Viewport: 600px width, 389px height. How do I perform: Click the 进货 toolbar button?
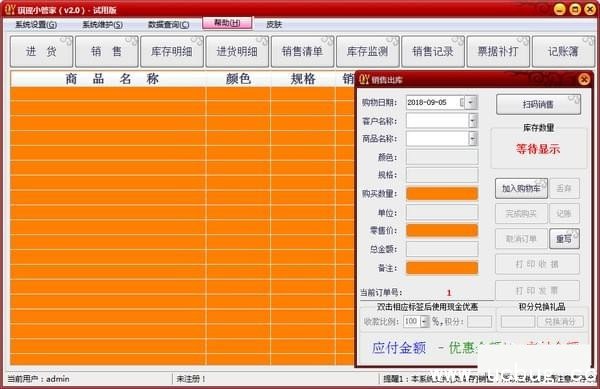click(41, 51)
